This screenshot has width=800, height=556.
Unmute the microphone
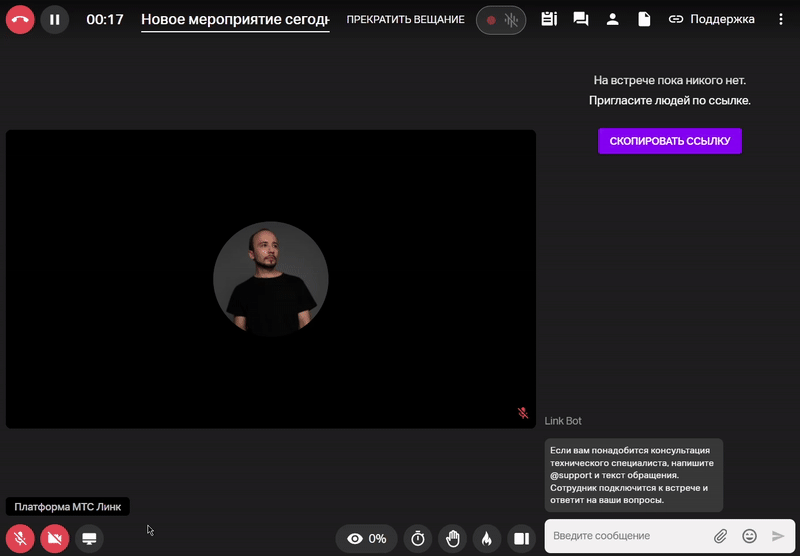(20, 539)
